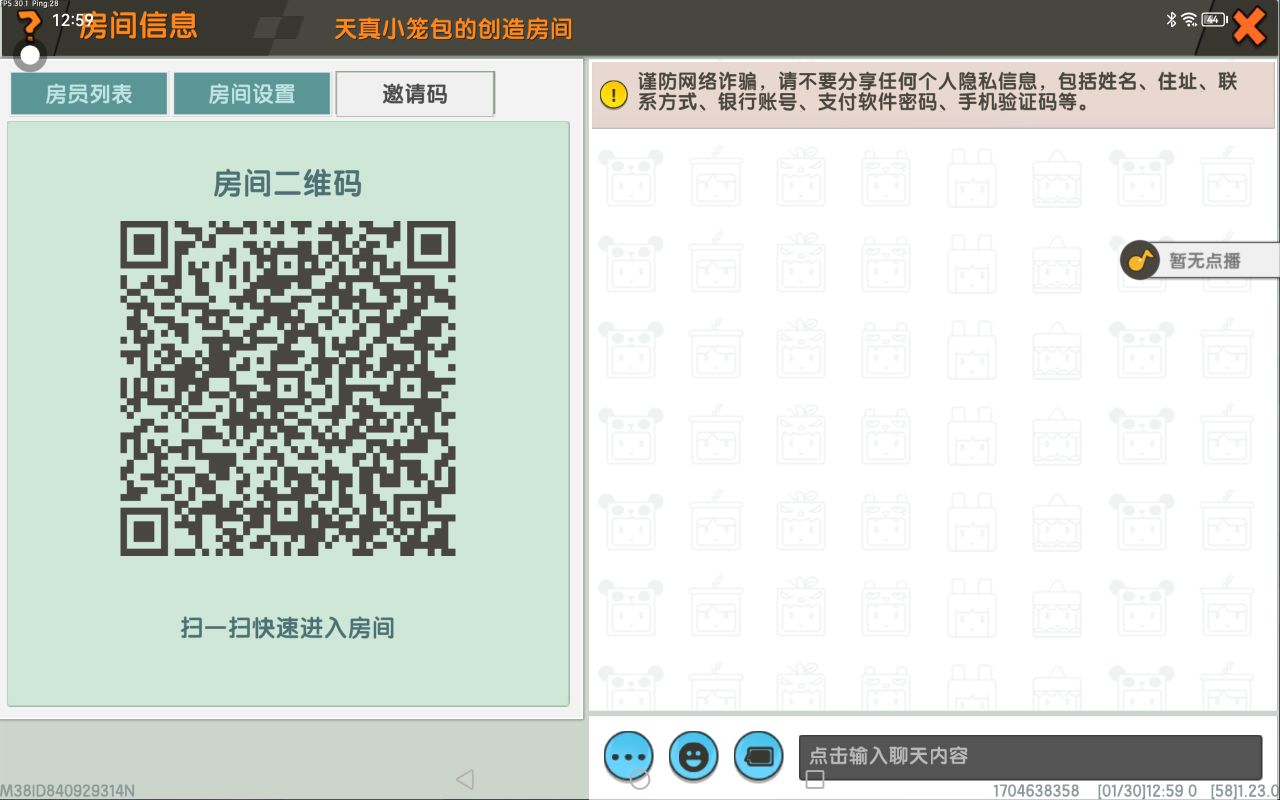
Task: Open the three-dots more options chat button
Action: (629, 756)
